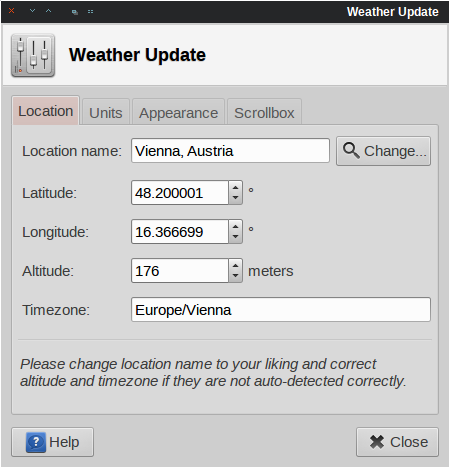The height and width of the screenshot is (468, 450).
Task: Click the titlebar overlapping windows icon
Action: pyautogui.click(x=75, y=12)
